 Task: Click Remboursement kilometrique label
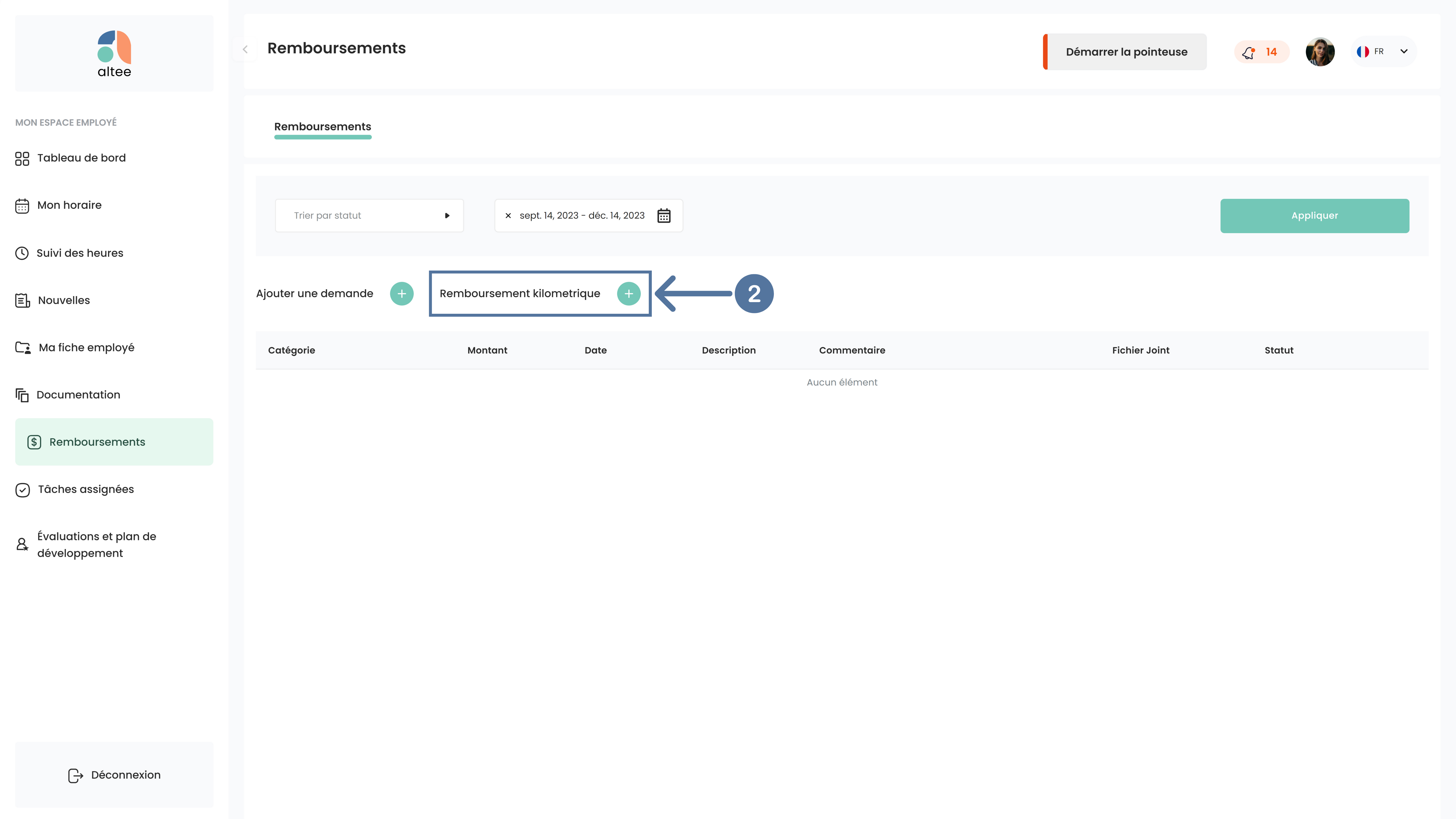pyautogui.click(x=520, y=294)
